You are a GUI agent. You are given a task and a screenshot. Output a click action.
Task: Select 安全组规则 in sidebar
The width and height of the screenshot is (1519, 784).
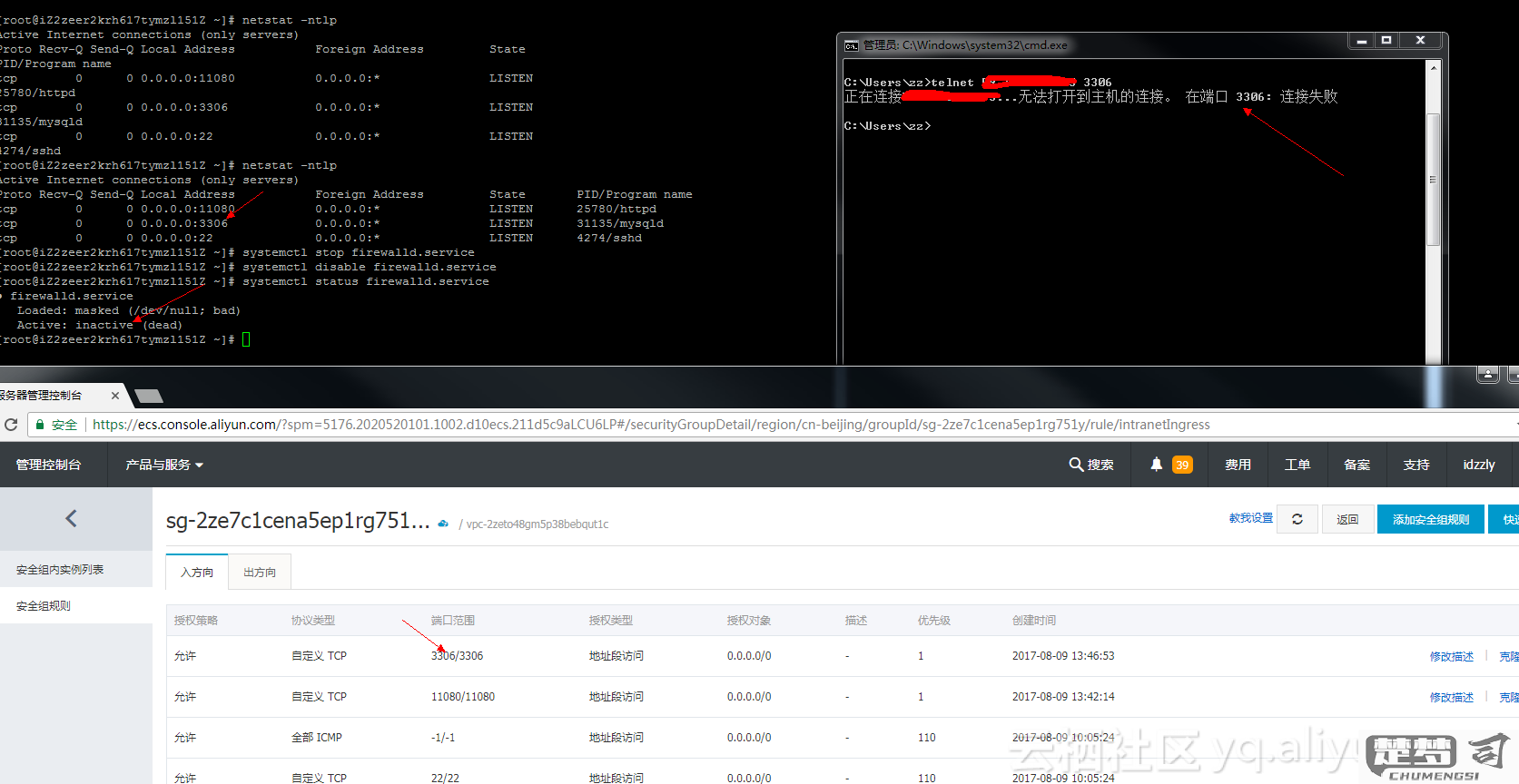point(44,606)
